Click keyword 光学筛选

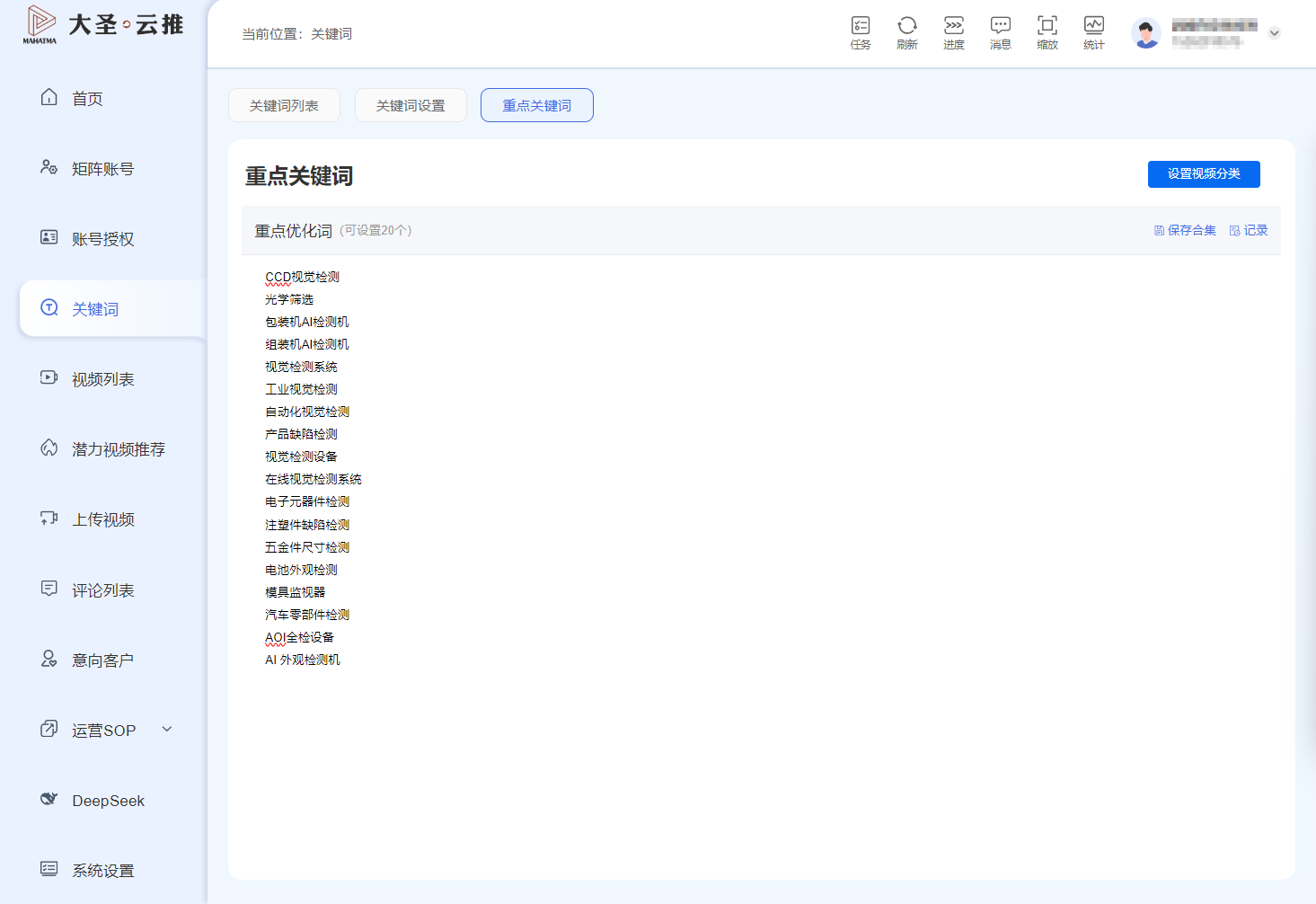coord(289,299)
